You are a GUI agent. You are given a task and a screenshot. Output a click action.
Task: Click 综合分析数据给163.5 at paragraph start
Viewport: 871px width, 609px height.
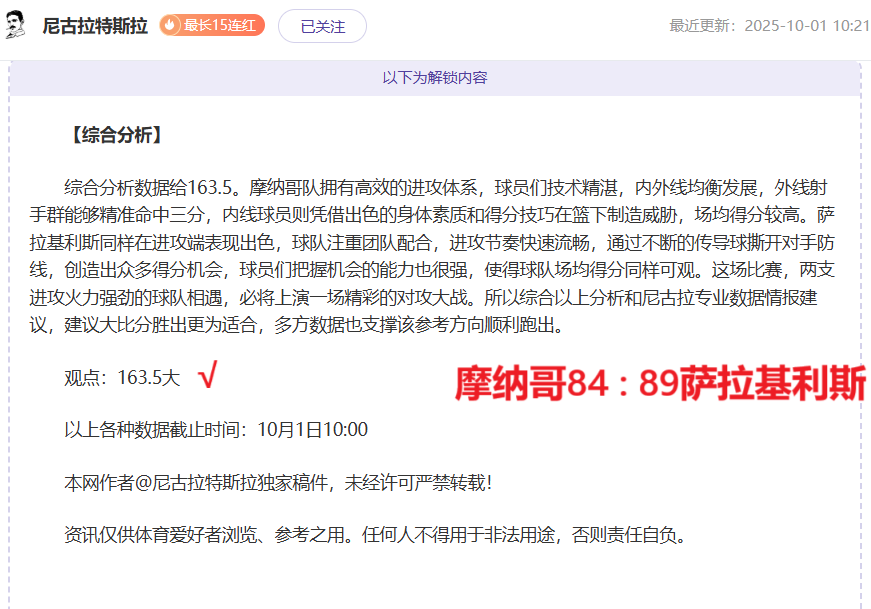(150, 187)
